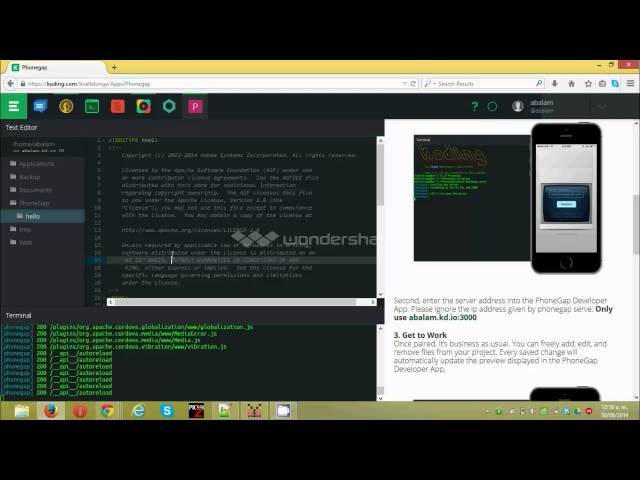The width and height of the screenshot is (640, 480).
Task: Expand the account dropdown arrow beside abalam
Action: pos(602,107)
